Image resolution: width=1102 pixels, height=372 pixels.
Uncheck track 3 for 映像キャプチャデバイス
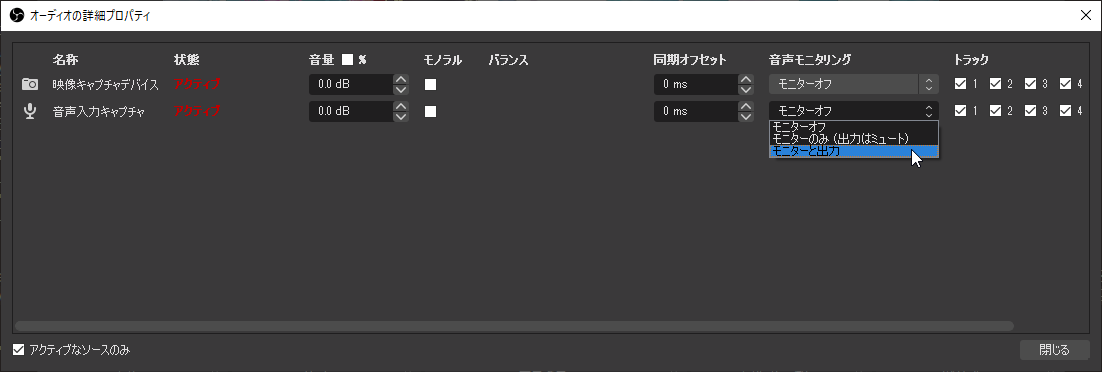(x=1030, y=84)
